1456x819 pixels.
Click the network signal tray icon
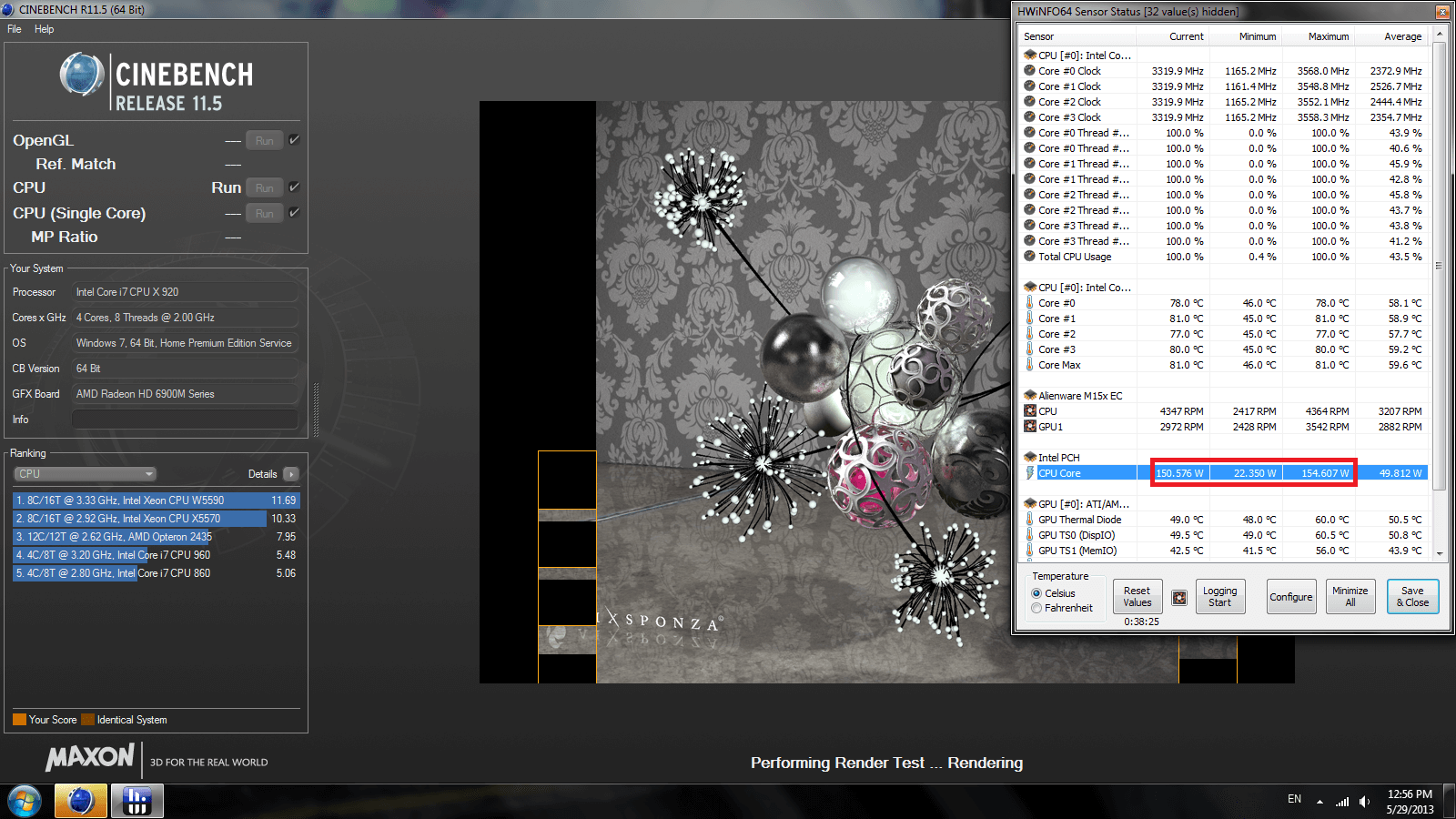(x=1342, y=801)
